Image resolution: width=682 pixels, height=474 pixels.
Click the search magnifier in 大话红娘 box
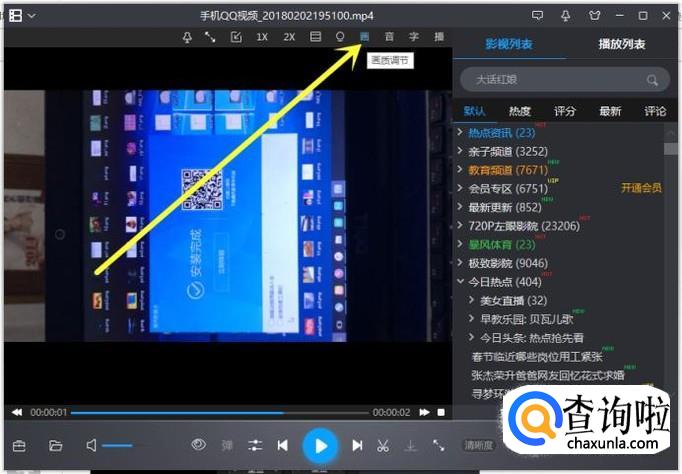pyautogui.click(x=652, y=80)
